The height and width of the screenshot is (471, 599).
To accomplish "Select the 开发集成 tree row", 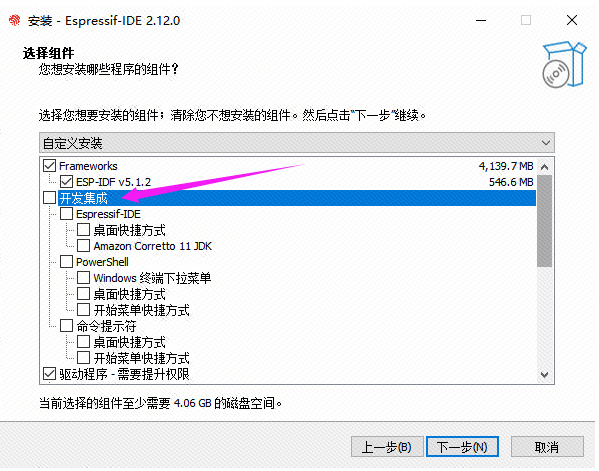I will pyautogui.click(x=296, y=198).
